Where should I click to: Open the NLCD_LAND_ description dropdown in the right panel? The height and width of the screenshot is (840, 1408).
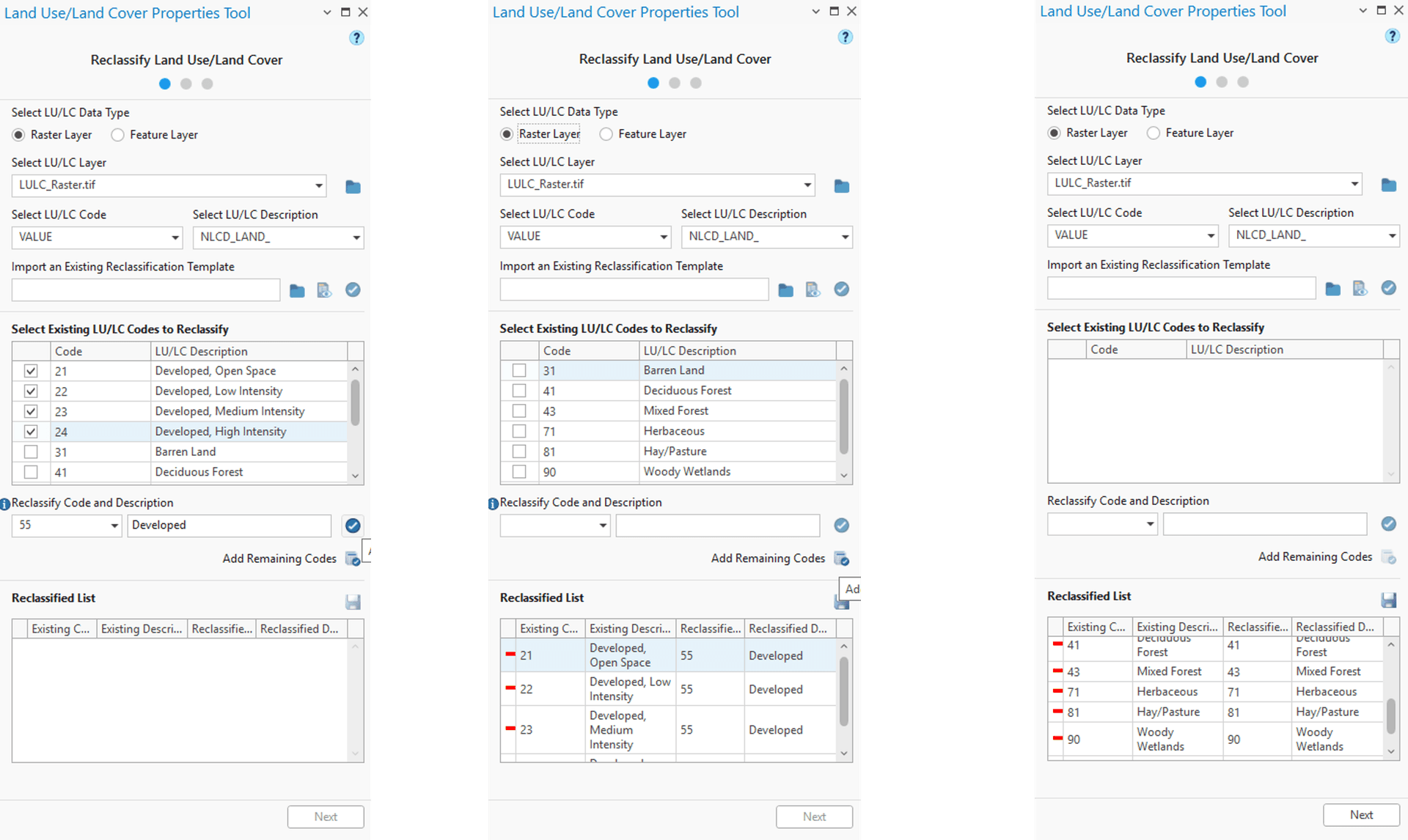1391,235
